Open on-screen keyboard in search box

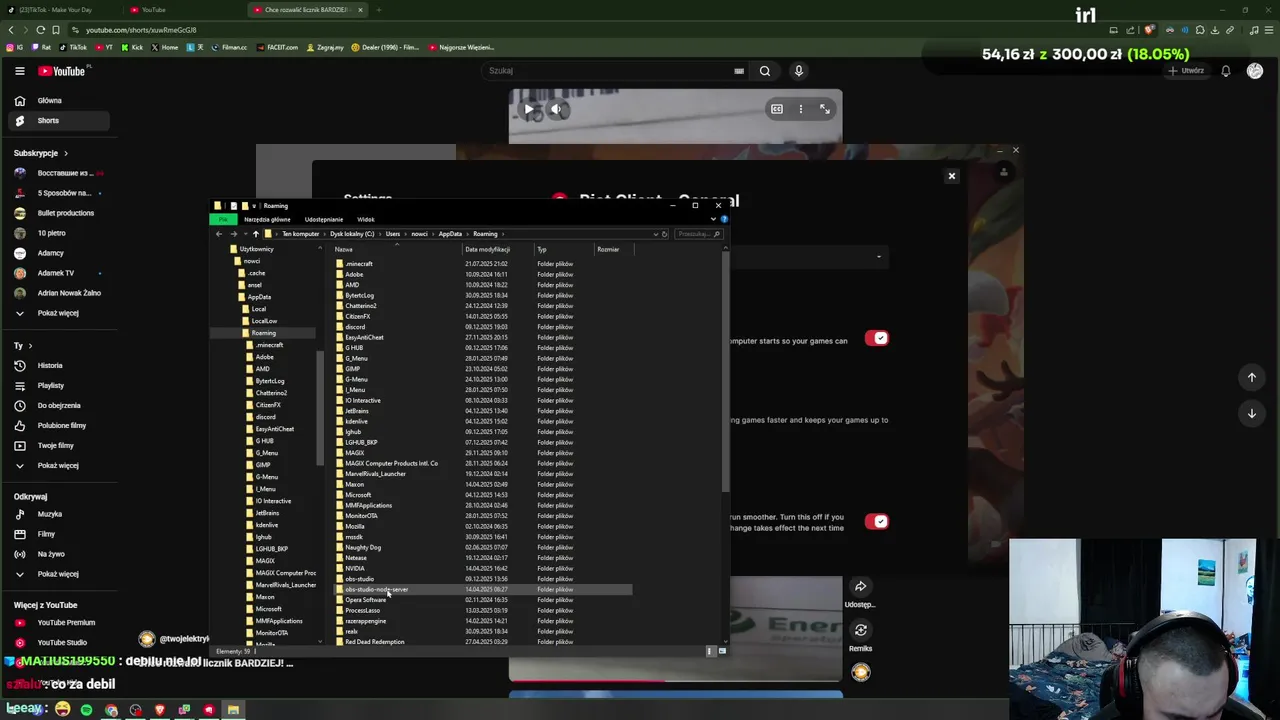point(739,71)
